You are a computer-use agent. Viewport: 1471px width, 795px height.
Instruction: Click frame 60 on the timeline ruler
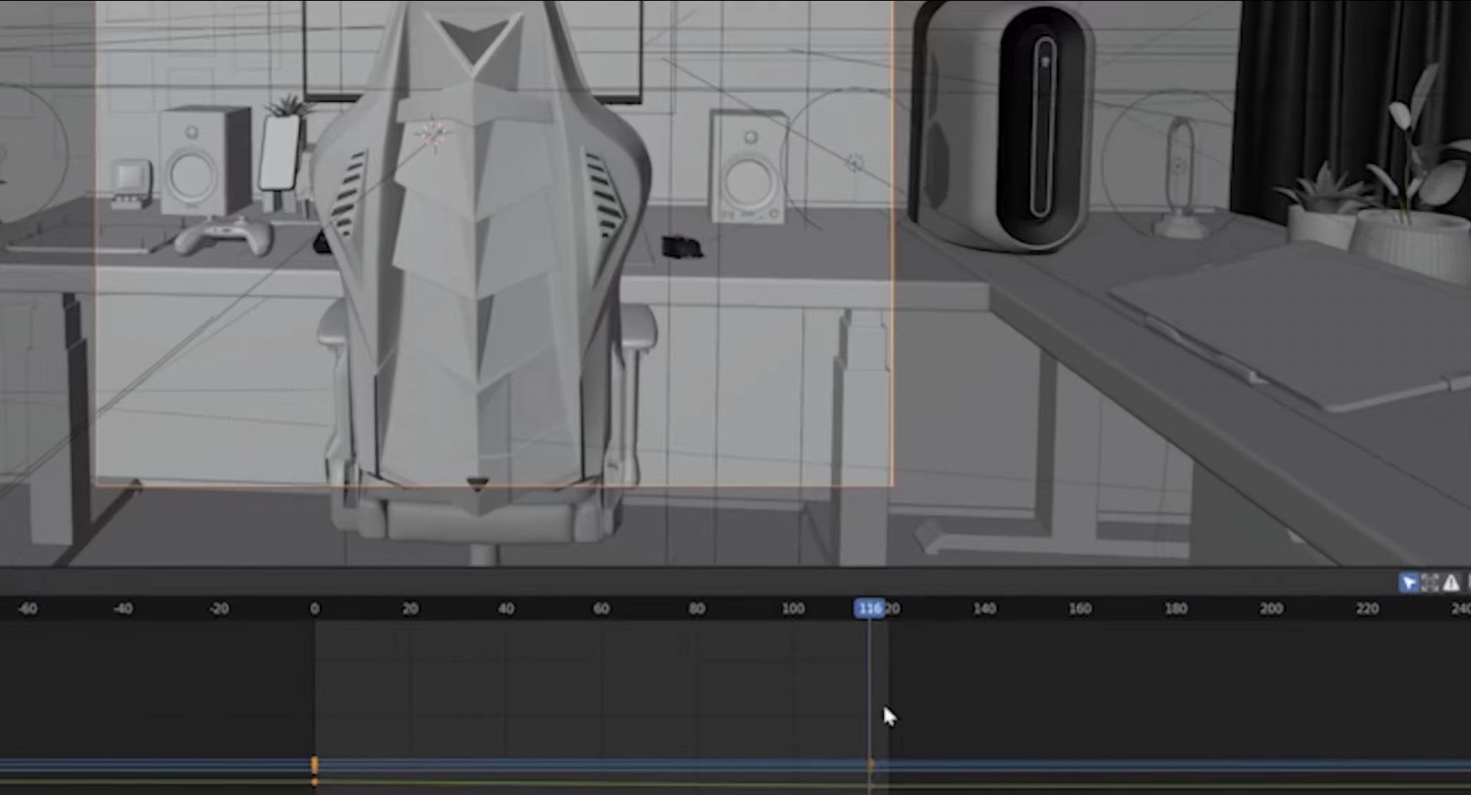coord(601,608)
